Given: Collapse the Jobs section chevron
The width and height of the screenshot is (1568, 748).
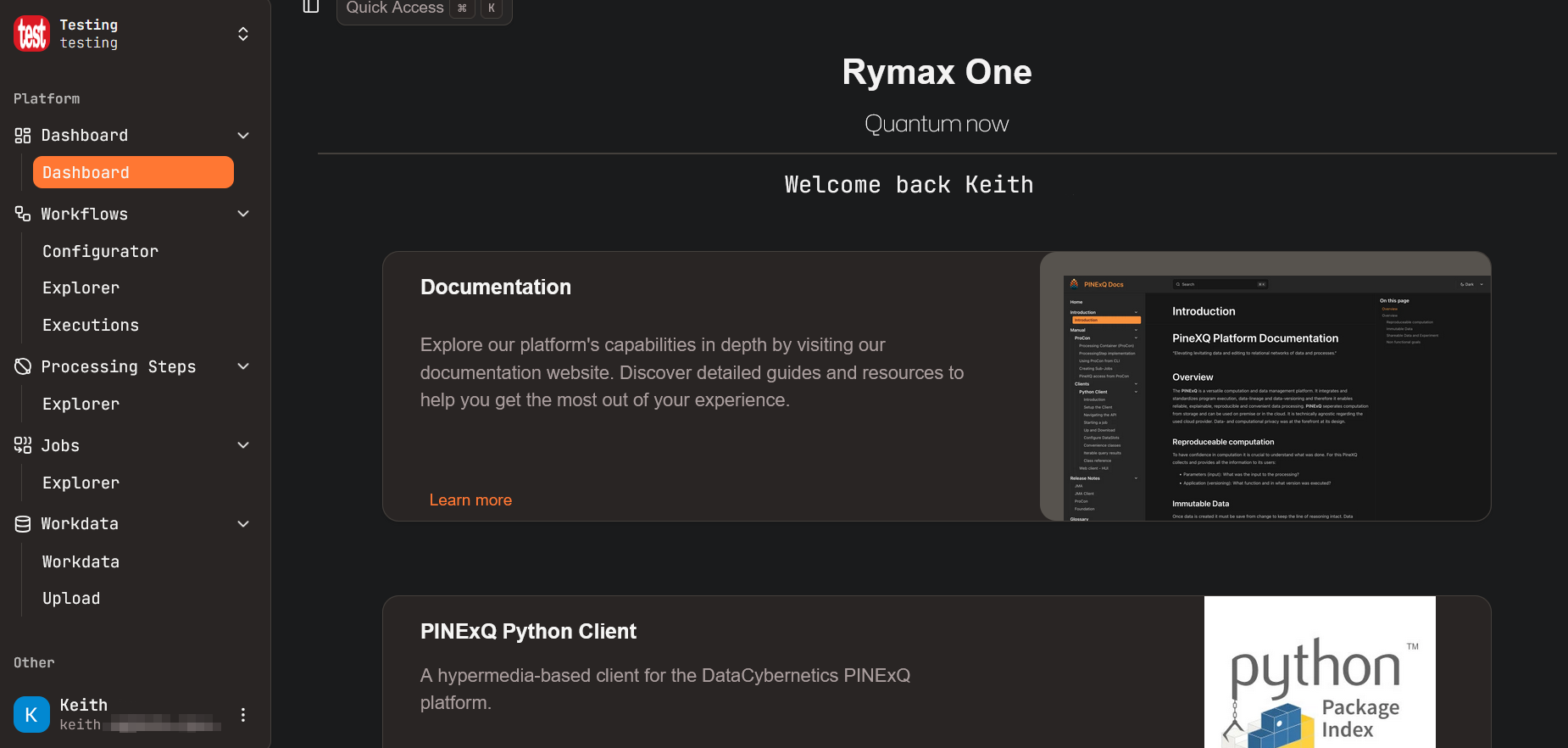Looking at the screenshot, I should coord(243,445).
